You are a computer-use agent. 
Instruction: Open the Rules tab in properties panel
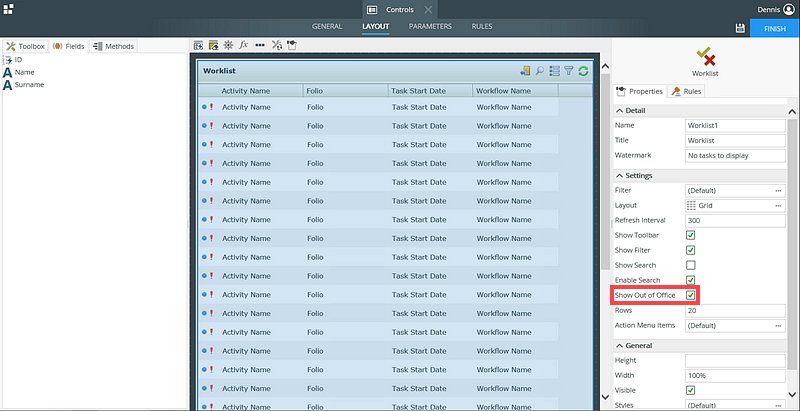point(687,92)
